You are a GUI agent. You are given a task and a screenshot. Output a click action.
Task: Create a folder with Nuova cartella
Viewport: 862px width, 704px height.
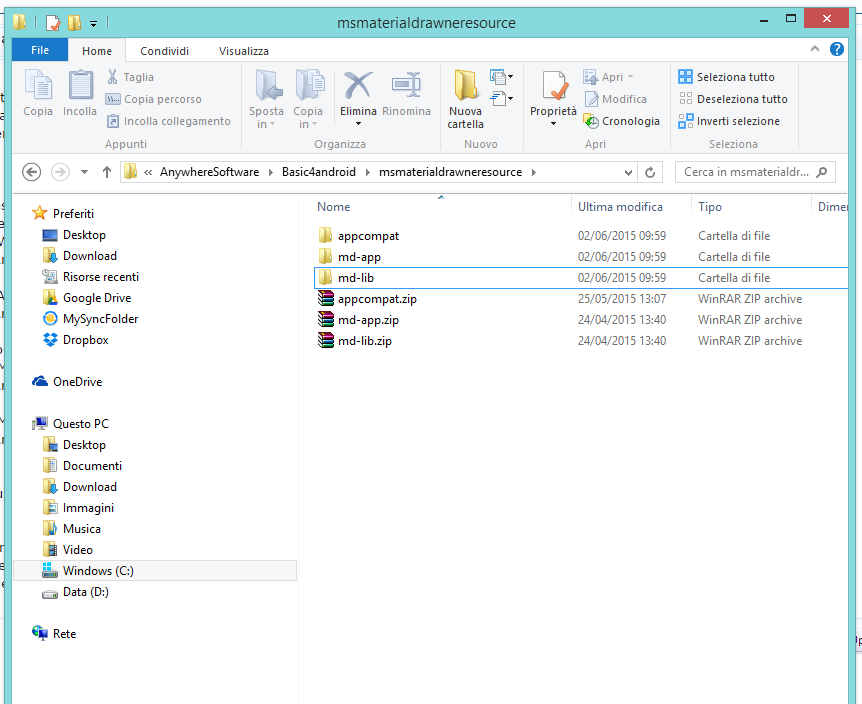click(466, 99)
